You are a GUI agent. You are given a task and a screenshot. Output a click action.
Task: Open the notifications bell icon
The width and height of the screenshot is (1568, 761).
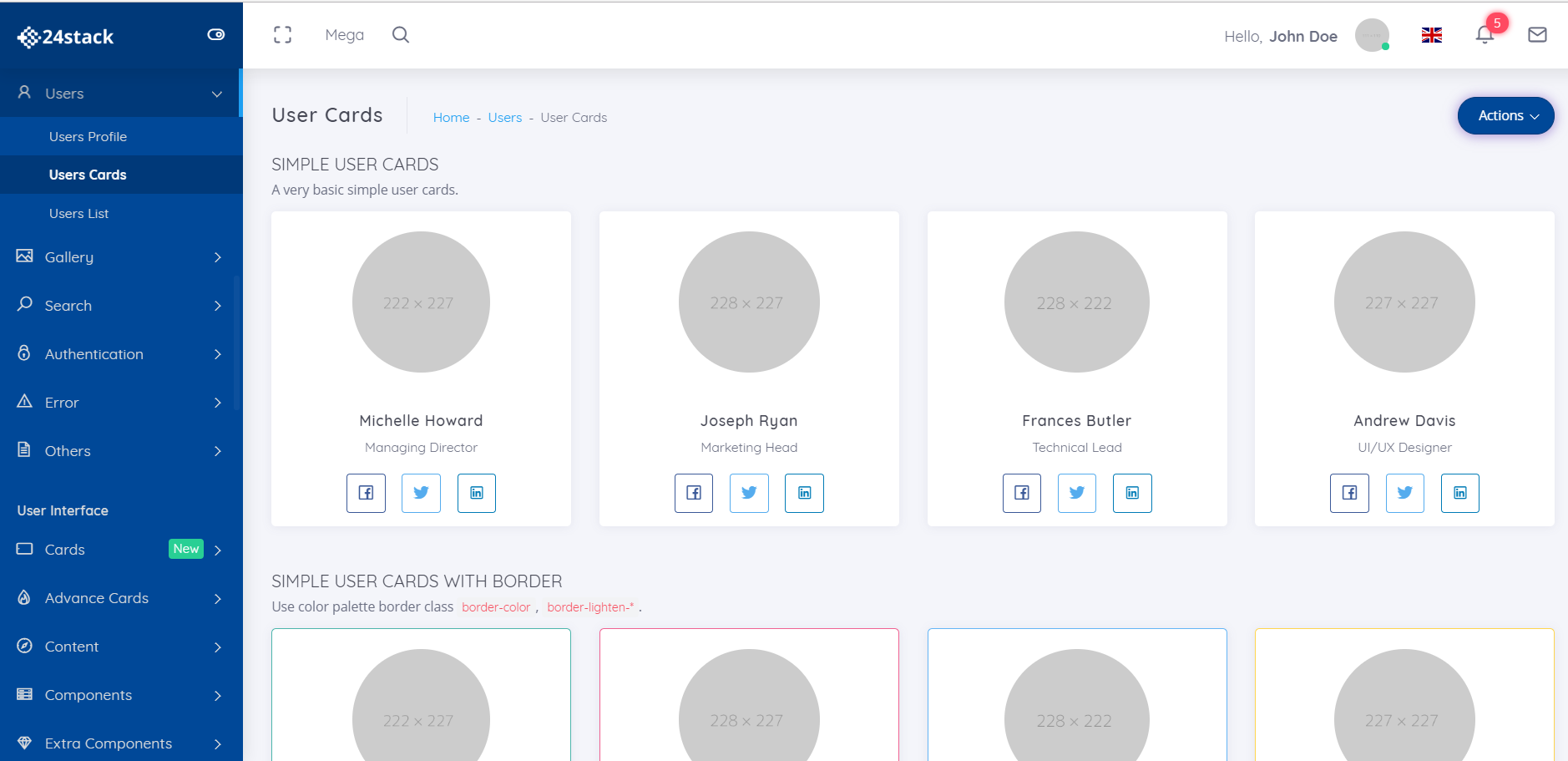pos(1485,35)
